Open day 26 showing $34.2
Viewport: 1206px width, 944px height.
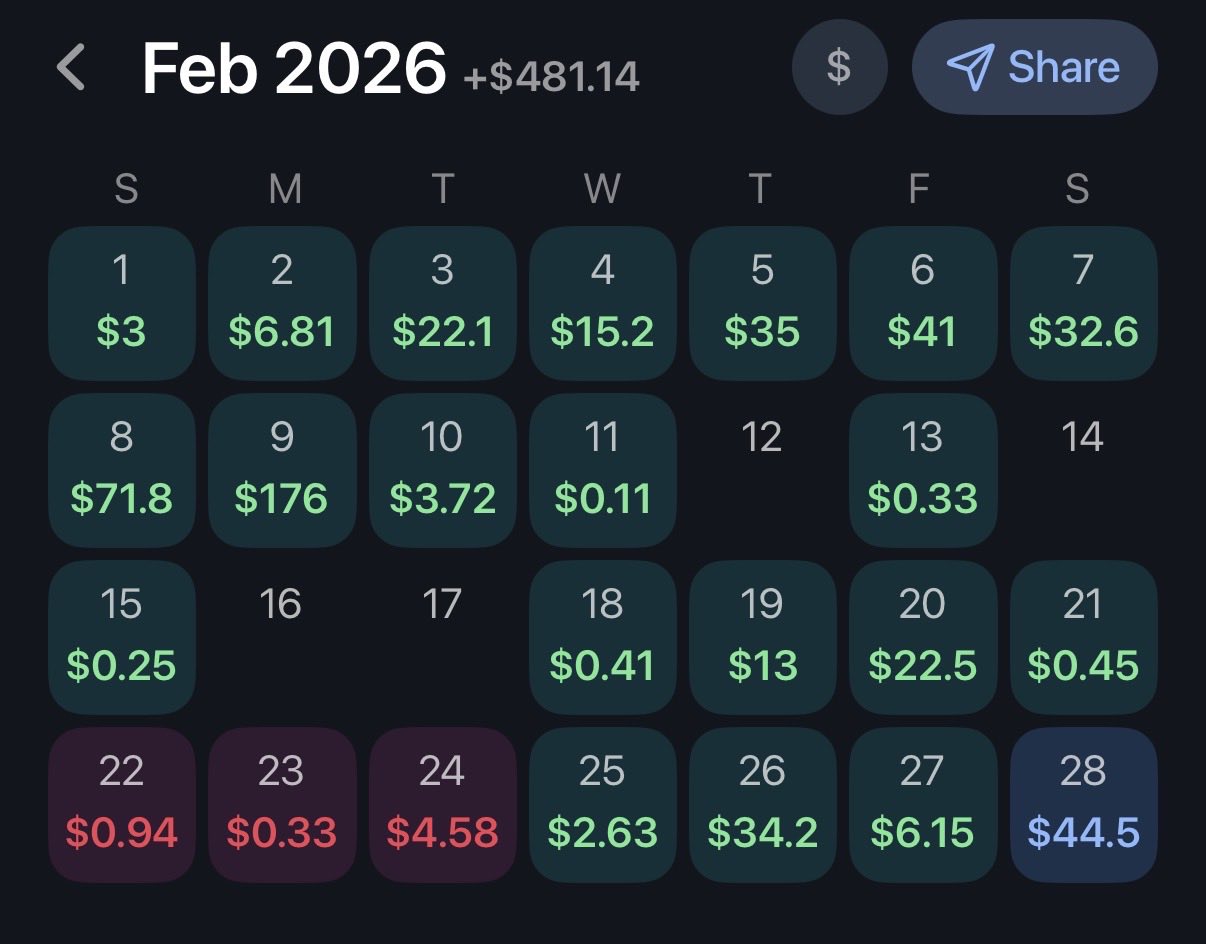click(762, 804)
